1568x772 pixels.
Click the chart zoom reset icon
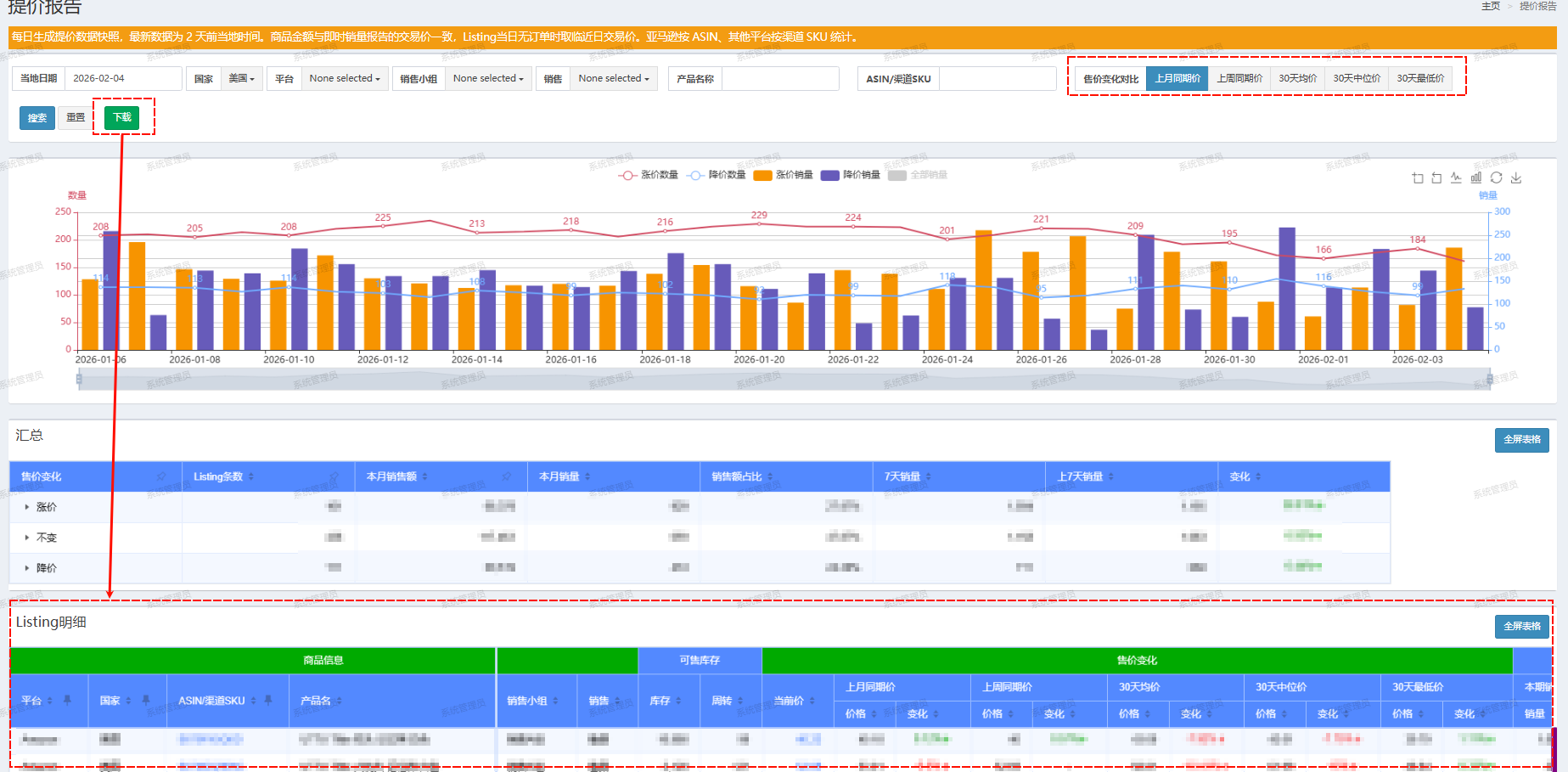pyautogui.click(x=1436, y=178)
